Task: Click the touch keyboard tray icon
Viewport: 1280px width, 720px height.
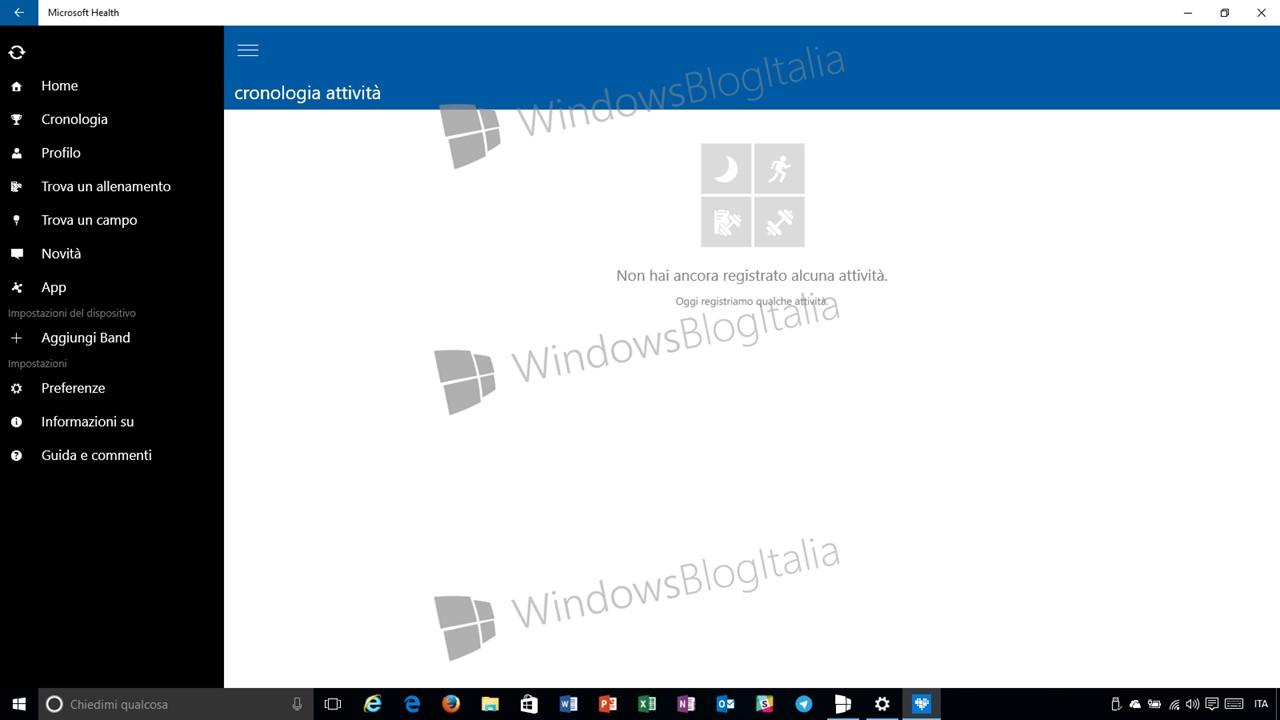Action: [x=1234, y=704]
